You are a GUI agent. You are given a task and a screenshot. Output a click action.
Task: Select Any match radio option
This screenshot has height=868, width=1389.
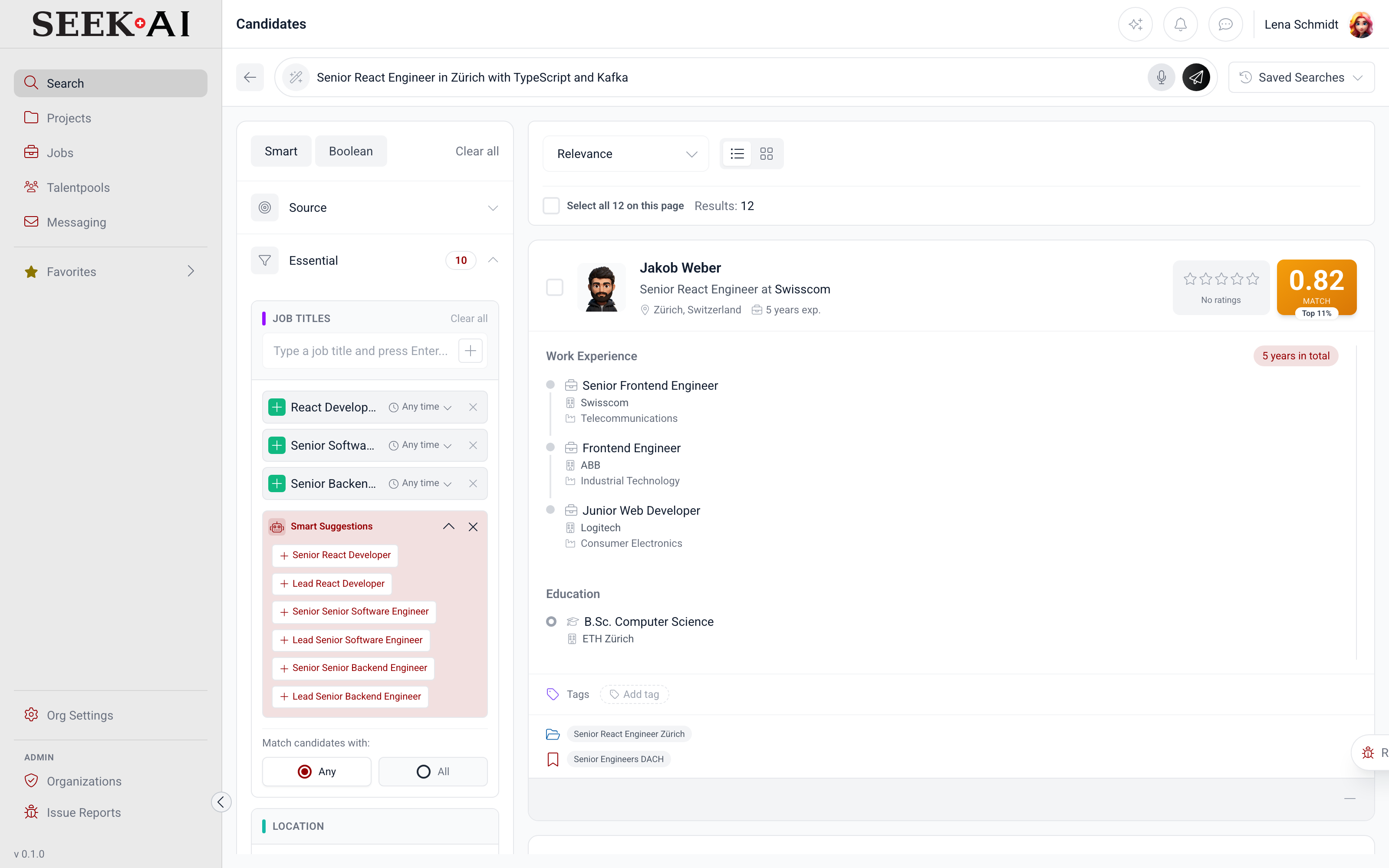(x=317, y=771)
